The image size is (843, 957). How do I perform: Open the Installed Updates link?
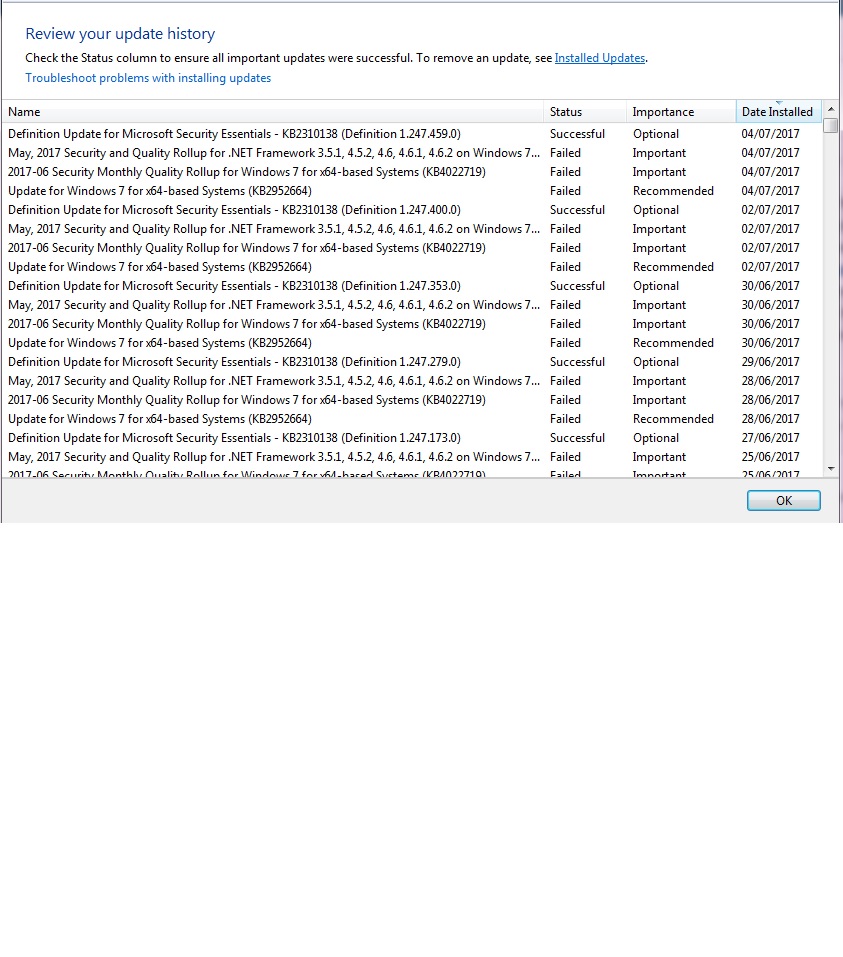click(x=599, y=58)
